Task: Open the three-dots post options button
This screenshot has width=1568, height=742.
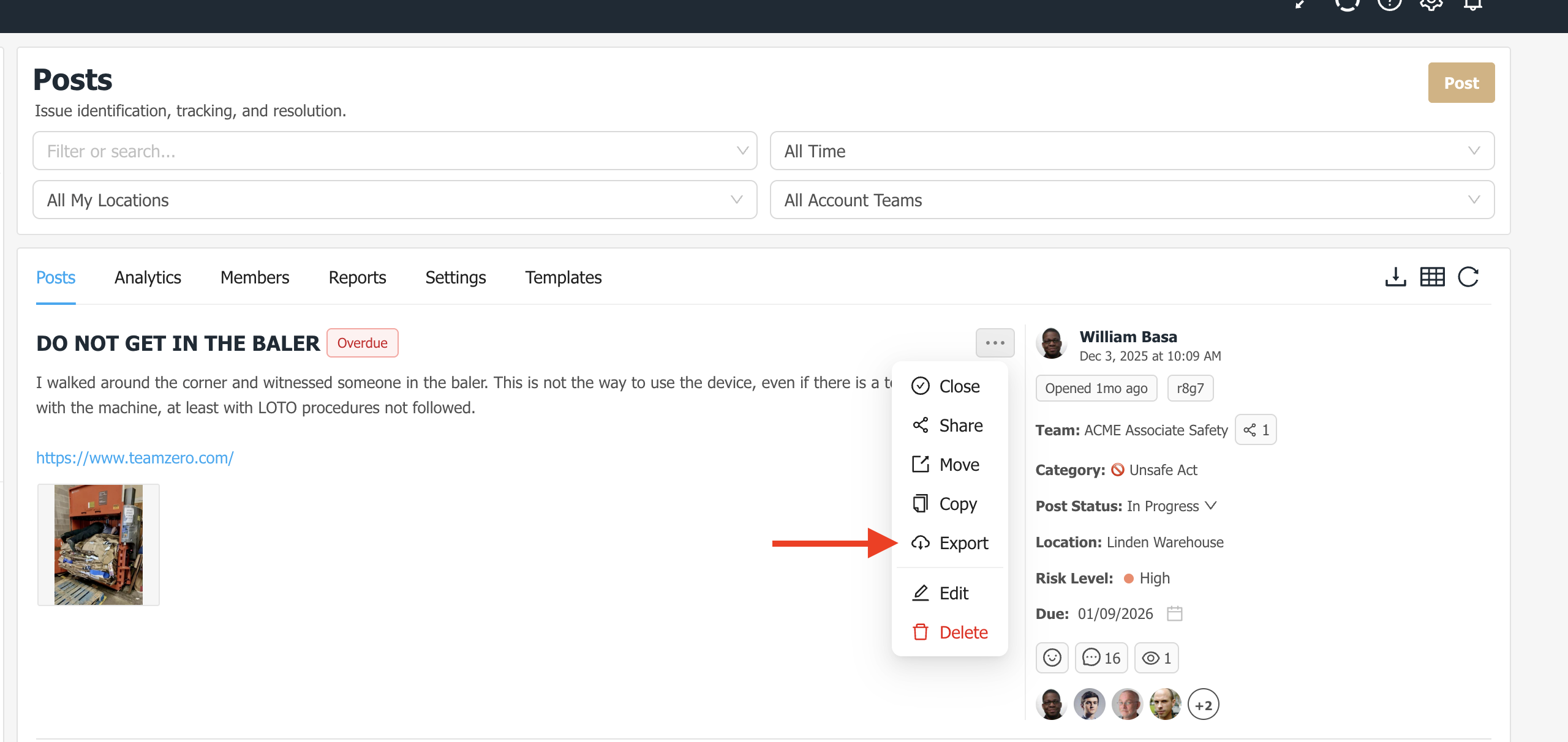Action: [x=995, y=343]
